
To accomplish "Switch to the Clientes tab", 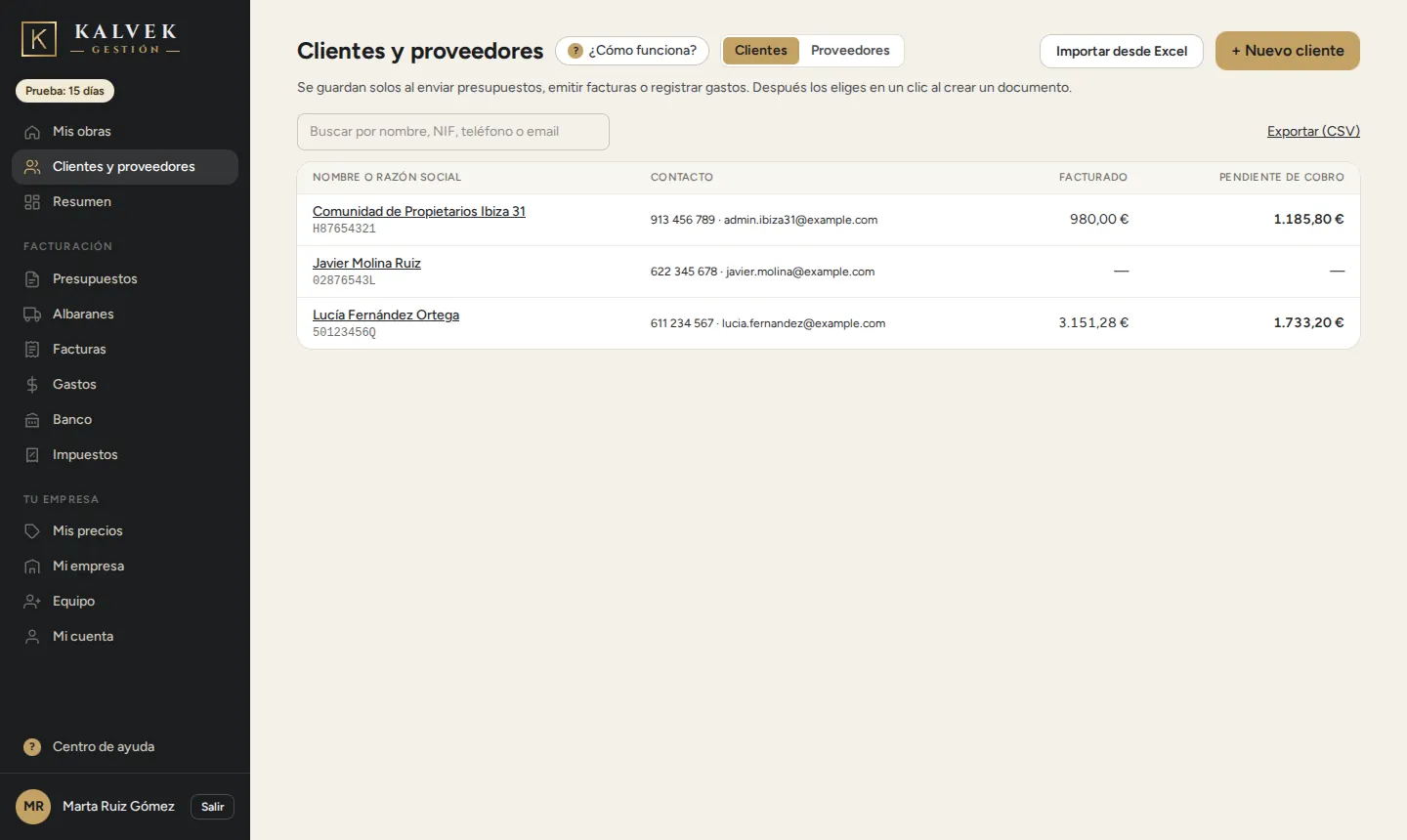I will (761, 51).
